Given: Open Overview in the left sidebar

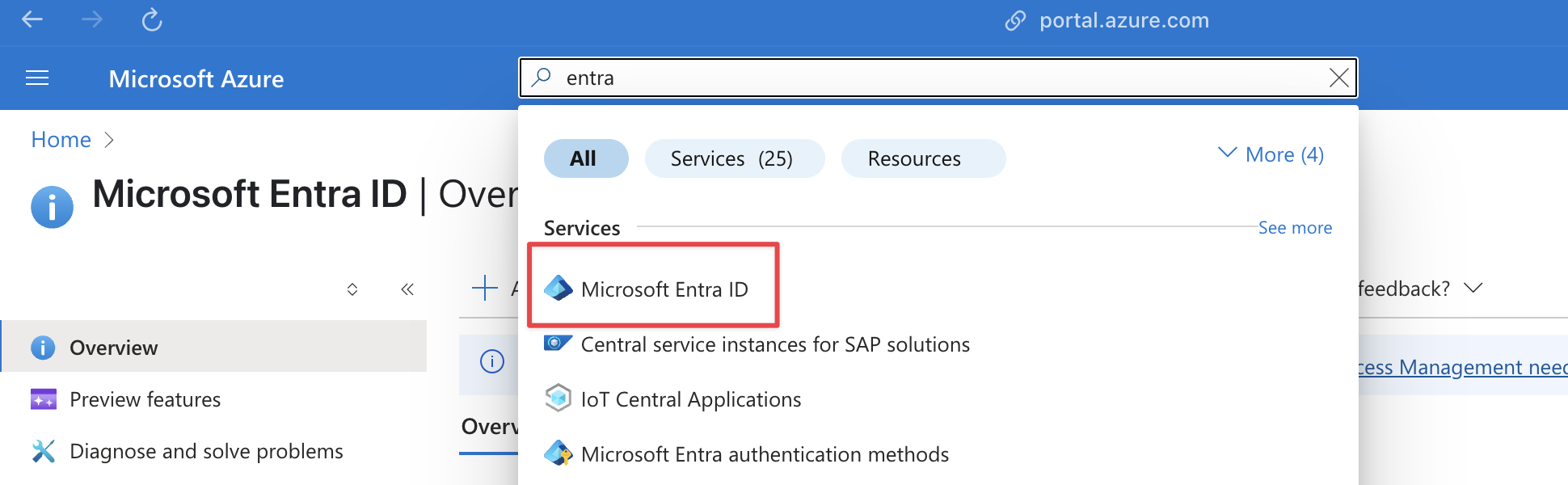Looking at the screenshot, I should [x=213, y=346].
